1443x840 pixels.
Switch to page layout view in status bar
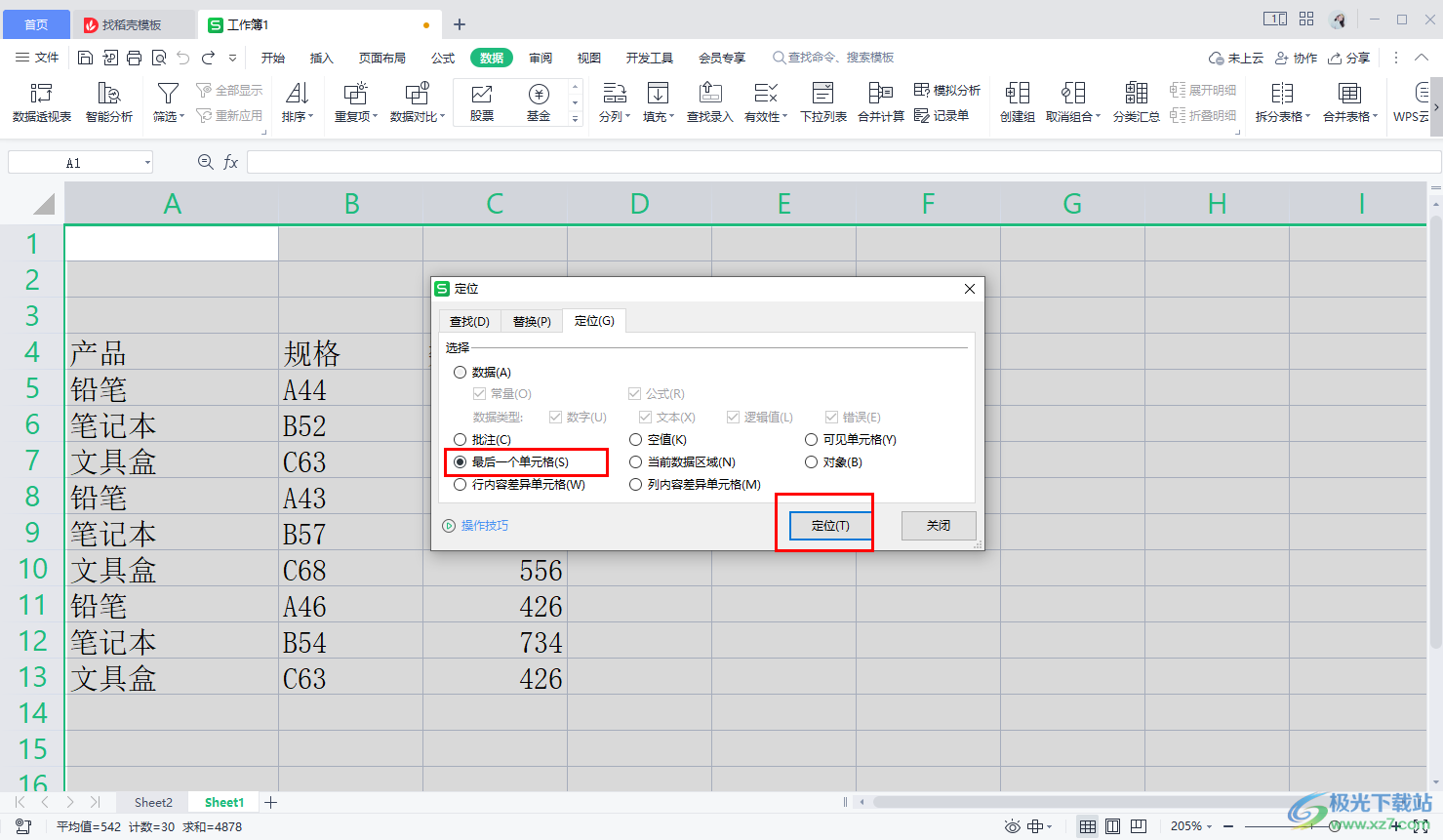[x=1112, y=826]
